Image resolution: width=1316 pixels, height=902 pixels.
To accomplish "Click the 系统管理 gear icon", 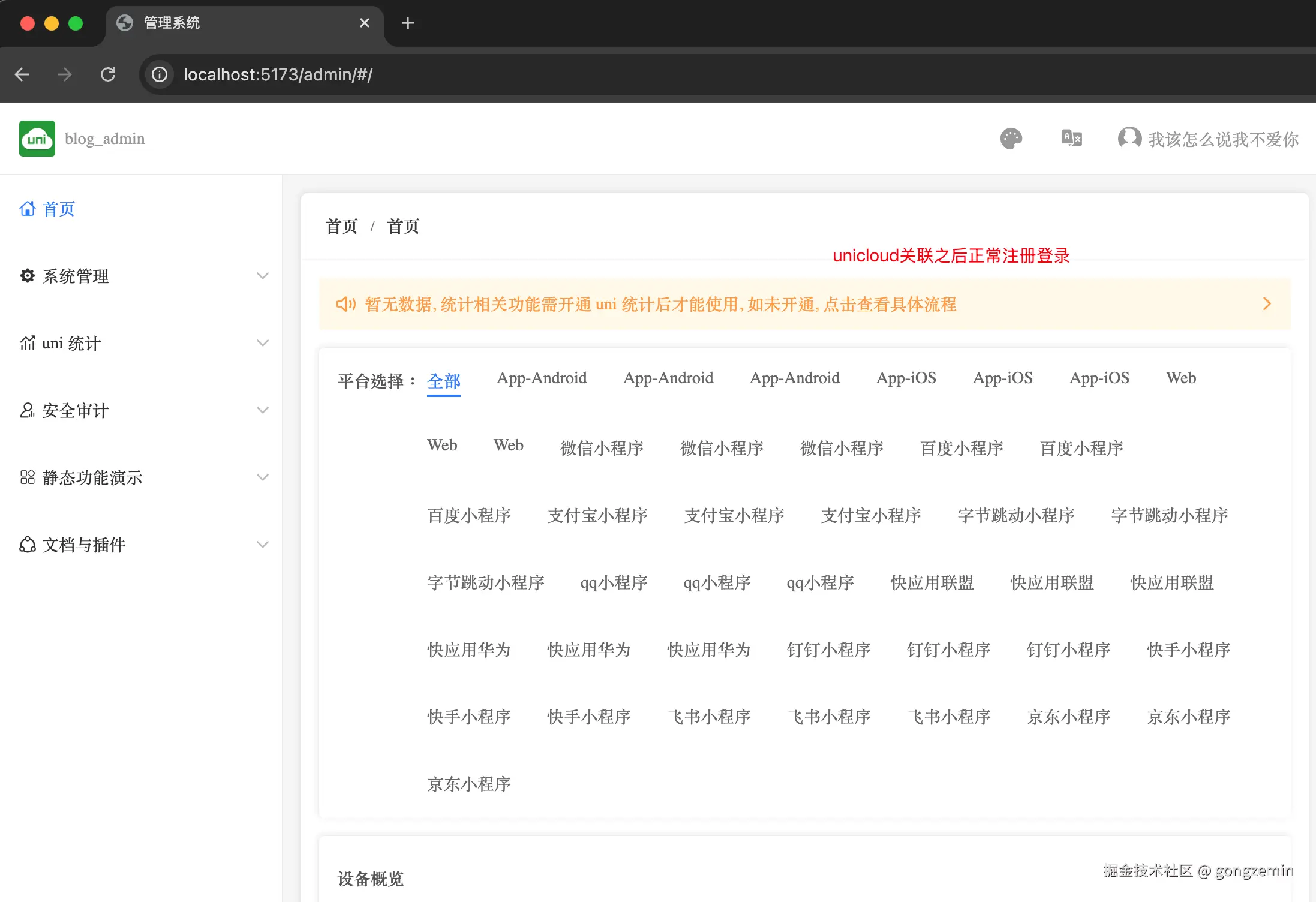I will pos(28,276).
